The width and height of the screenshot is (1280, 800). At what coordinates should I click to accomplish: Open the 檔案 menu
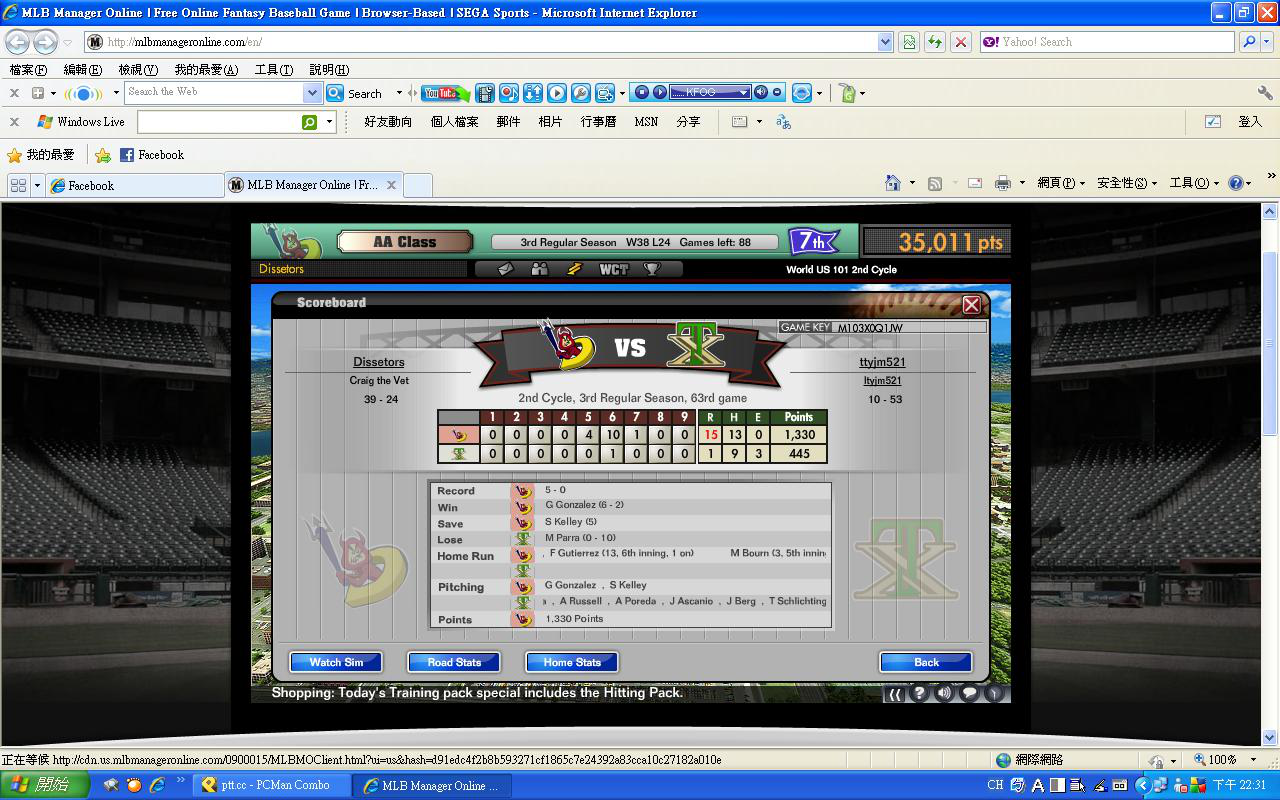[28, 70]
